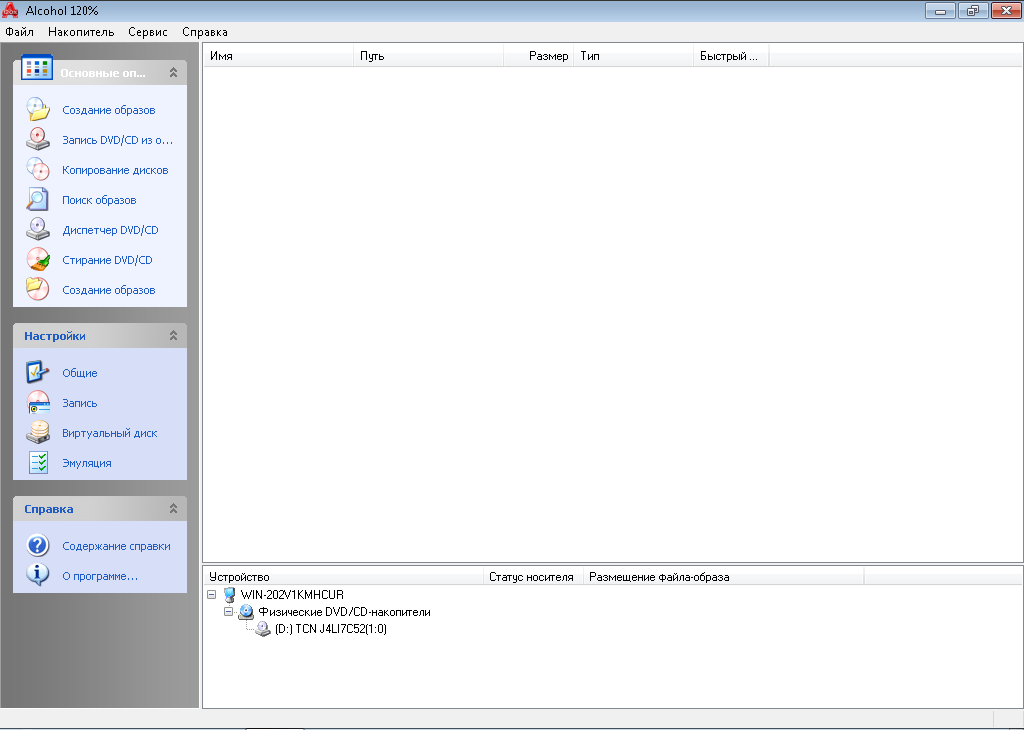Click the Виртуальный диск stack icon

tap(38, 433)
